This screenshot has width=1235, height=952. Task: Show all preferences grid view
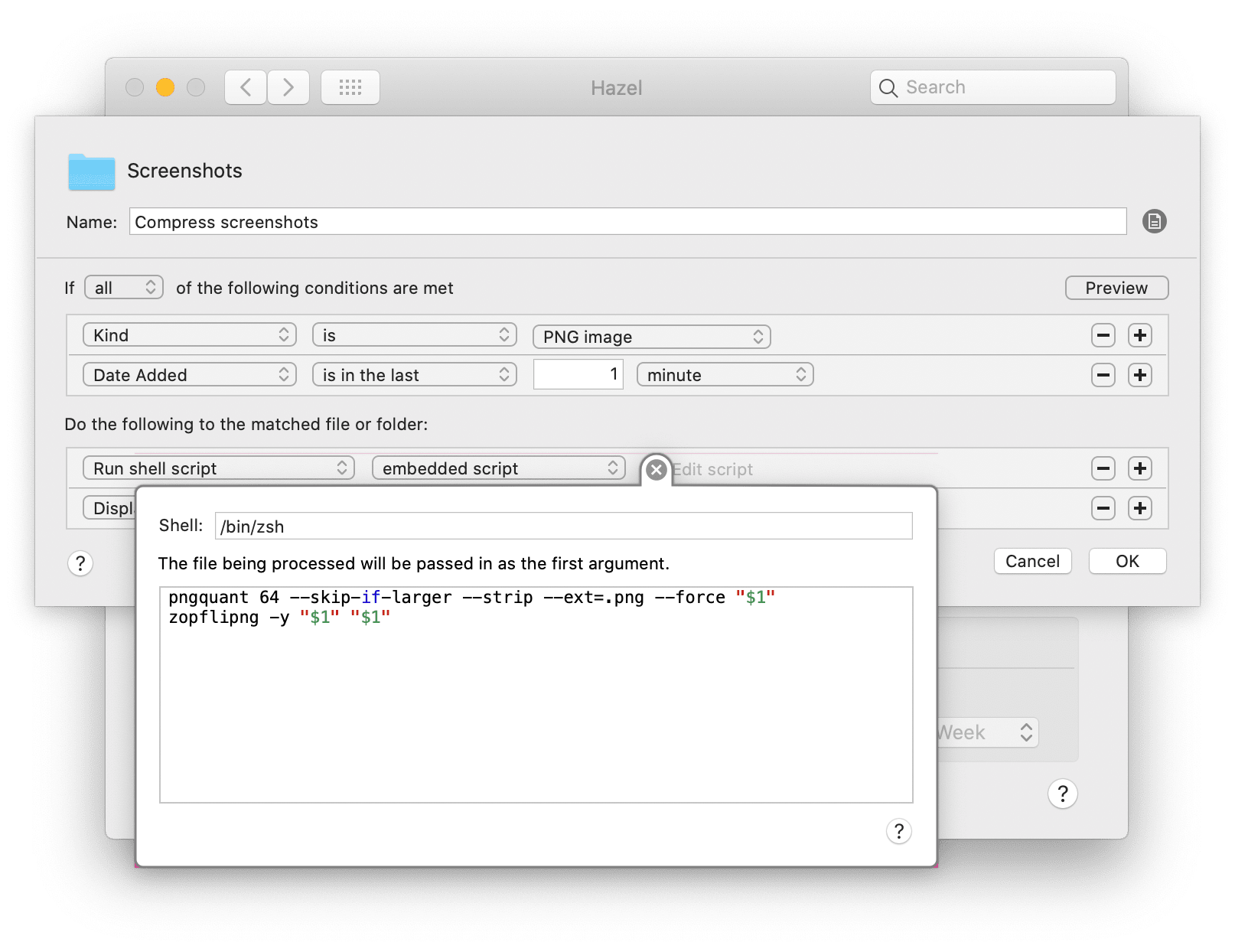[350, 87]
